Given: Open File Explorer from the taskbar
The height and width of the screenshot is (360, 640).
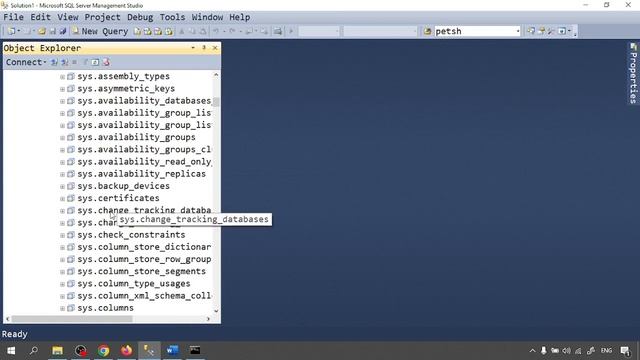Looking at the screenshot, I should [x=57, y=351].
